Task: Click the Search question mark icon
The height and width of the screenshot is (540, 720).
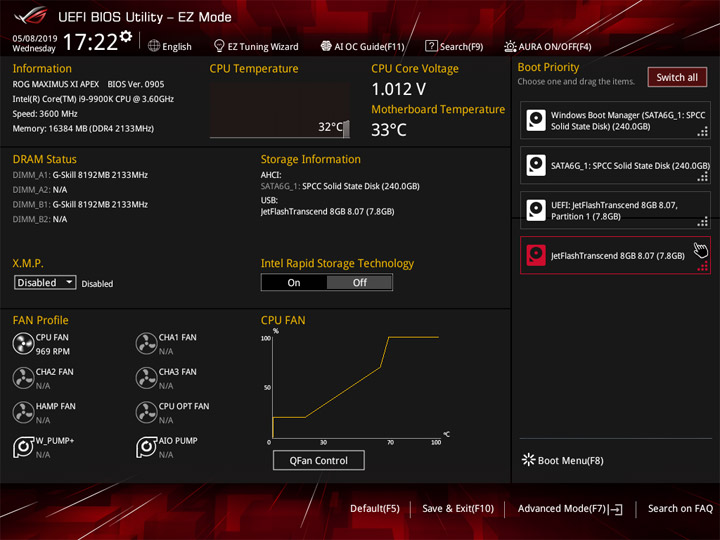Action: tap(431, 46)
